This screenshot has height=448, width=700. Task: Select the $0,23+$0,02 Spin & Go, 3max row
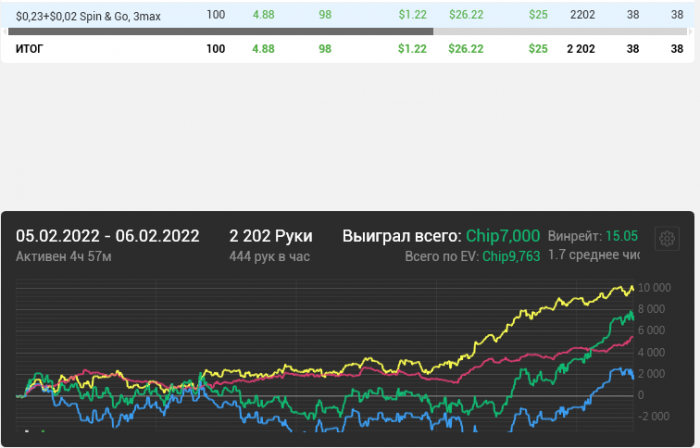89,16
